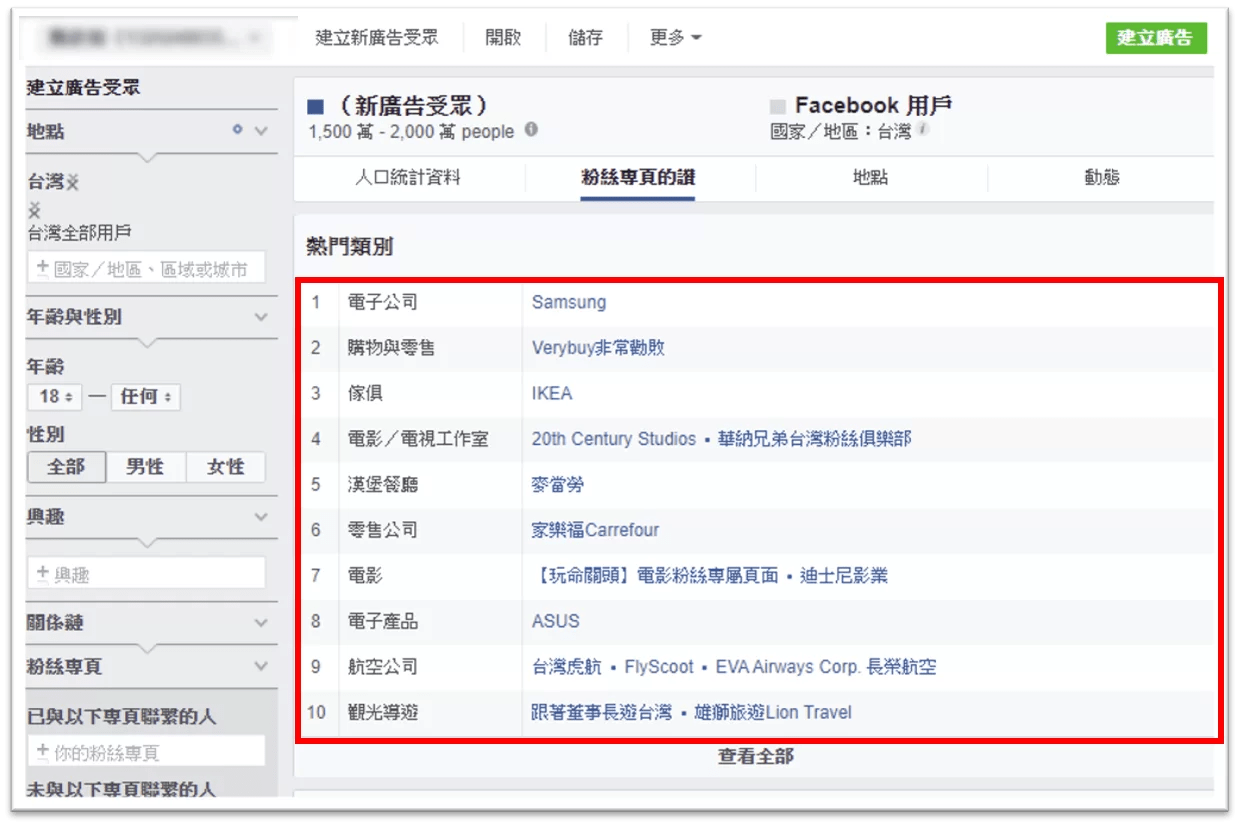Switch to the 人口統計資料 tab

click(x=408, y=178)
